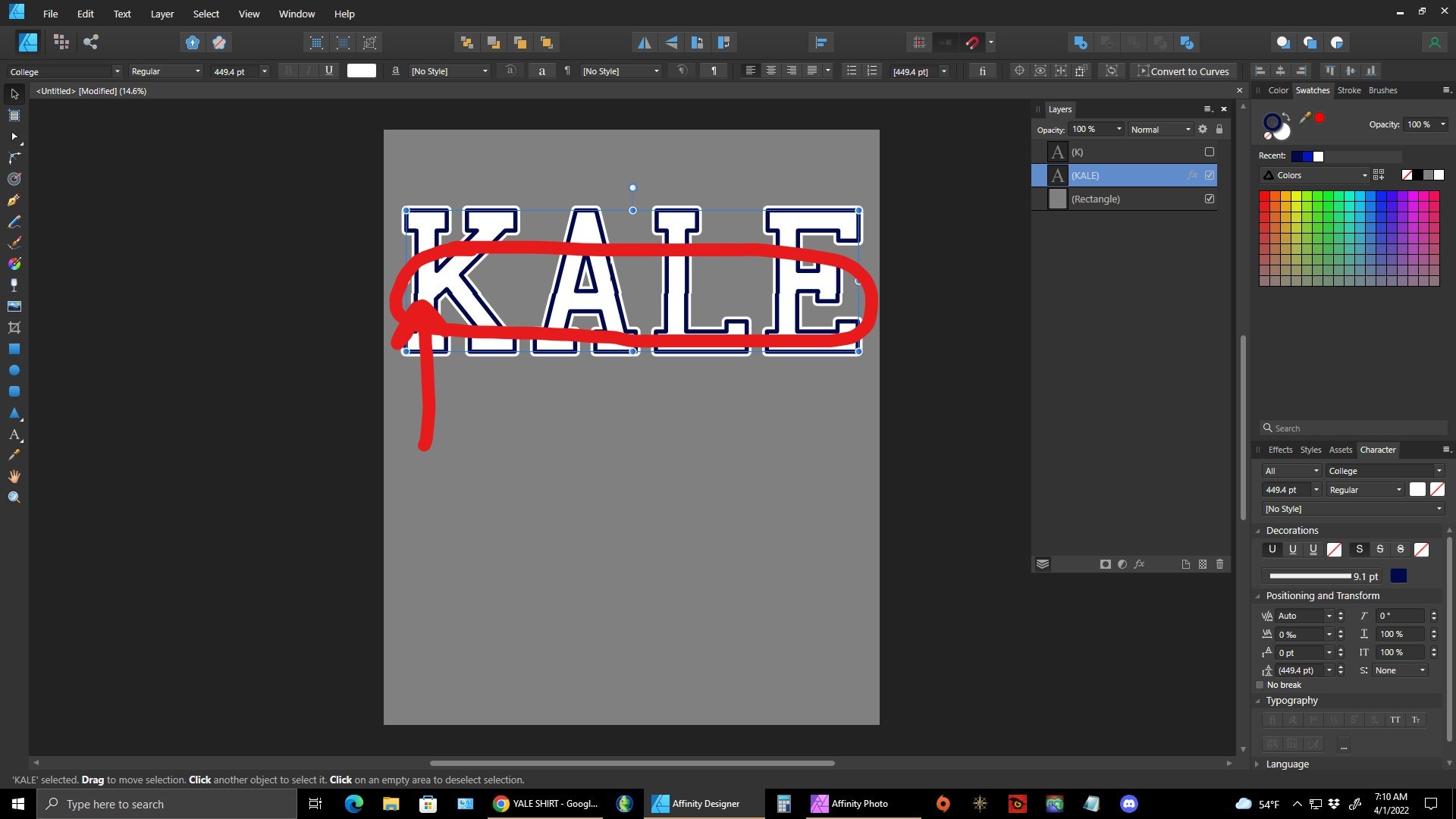This screenshot has width=1456, height=819.
Task: Select the Rectangle shape tool
Action: [14, 349]
